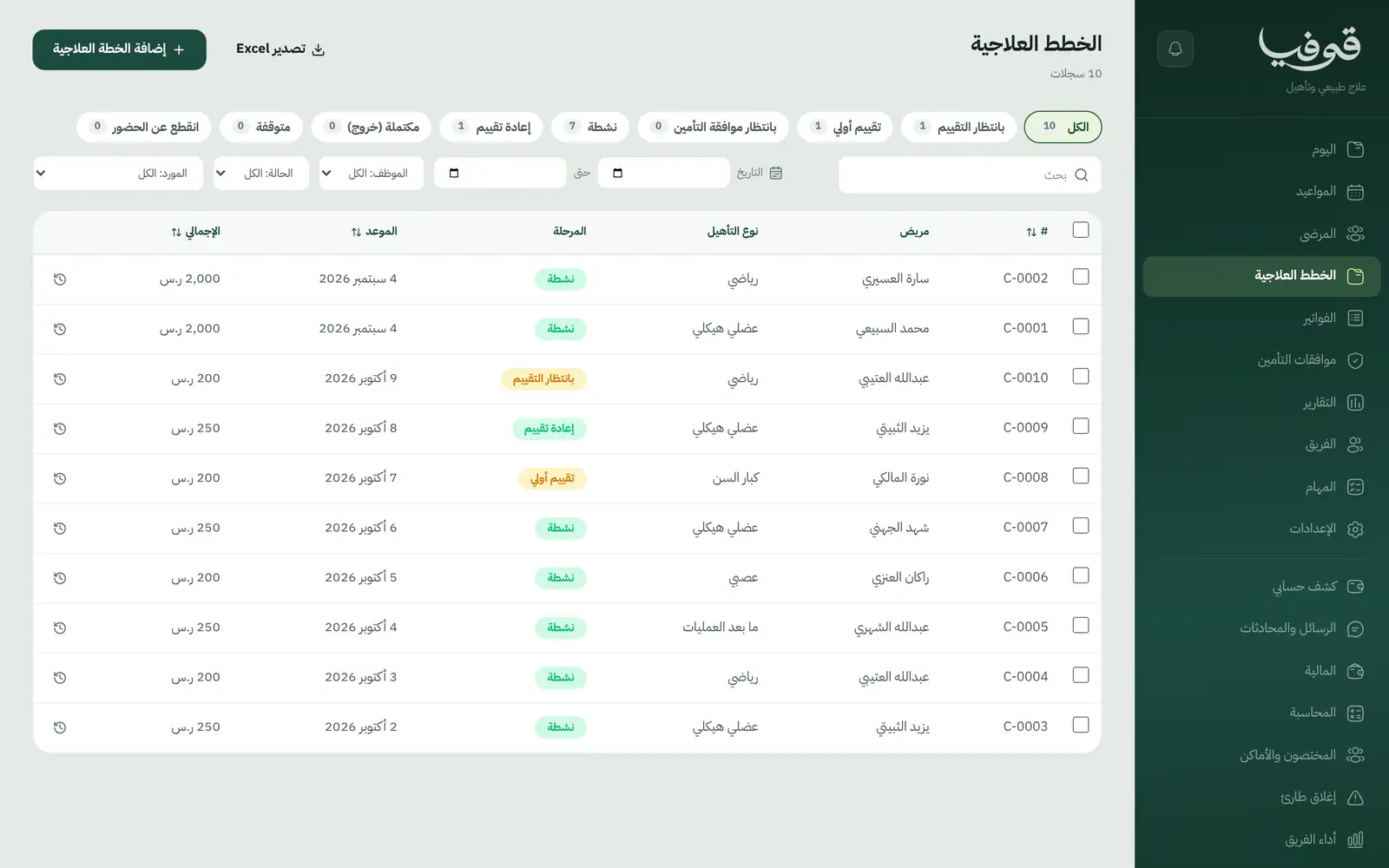
Task: Click history icon for row C-0009
Action: coord(60,429)
